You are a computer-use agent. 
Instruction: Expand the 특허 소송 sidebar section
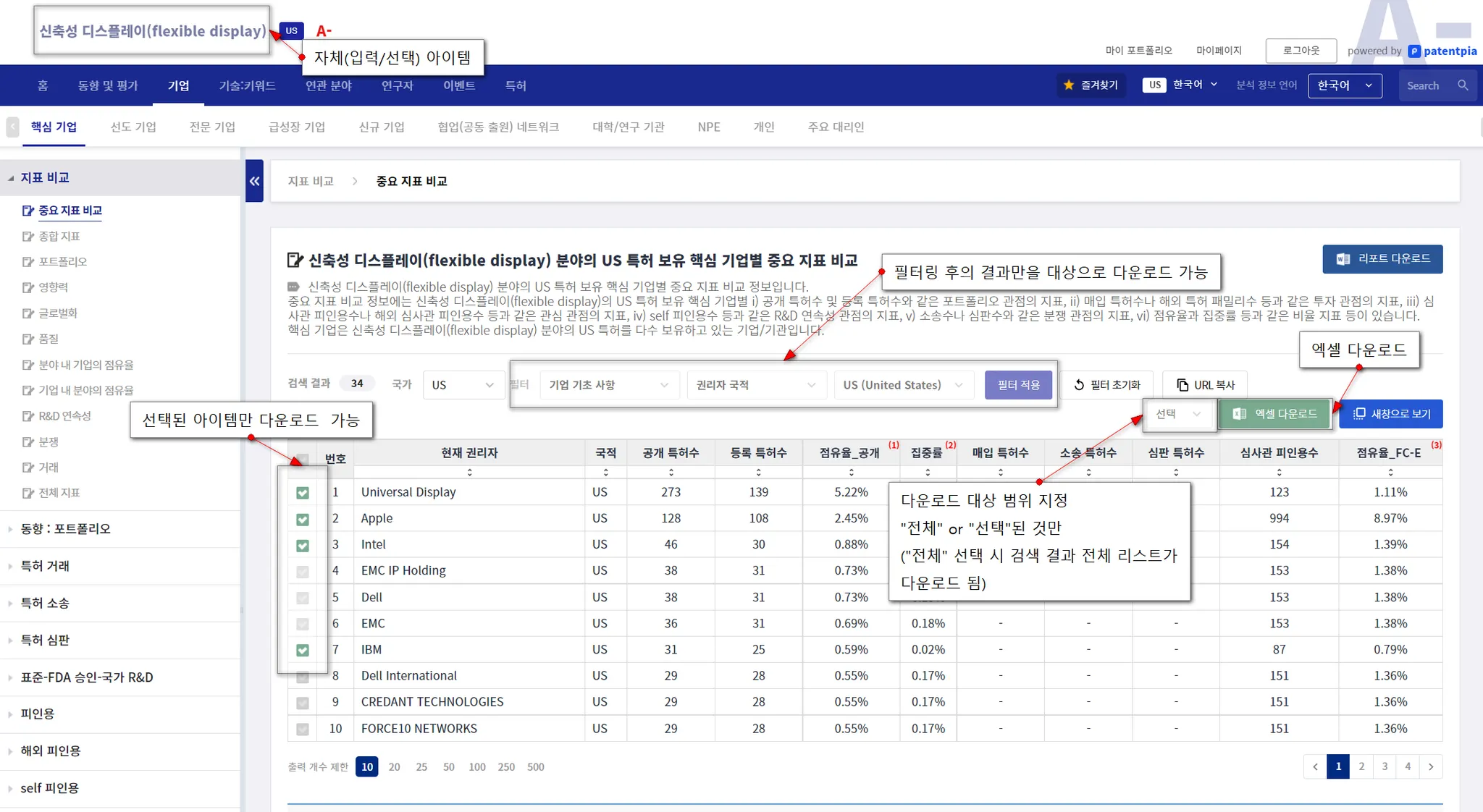point(45,603)
